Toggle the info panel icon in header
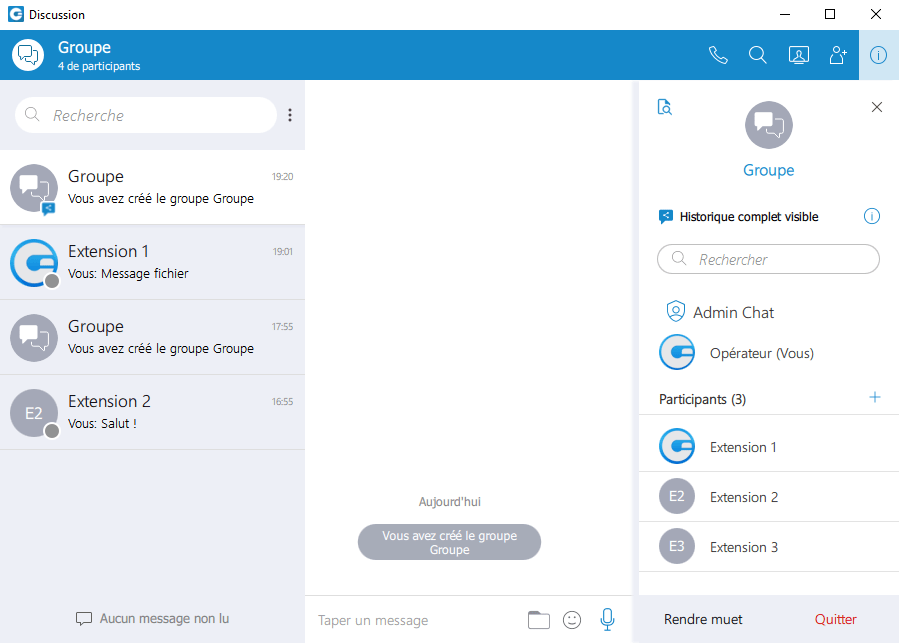899x643 pixels. pyautogui.click(x=878, y=55)
